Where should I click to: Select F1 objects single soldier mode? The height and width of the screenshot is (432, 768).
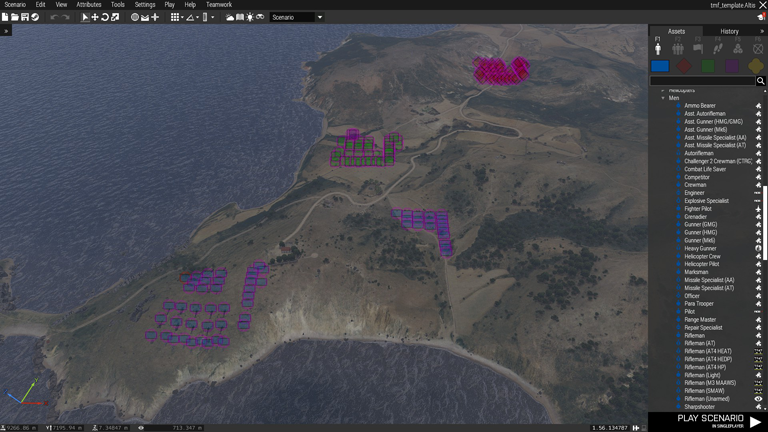pyautogui.click(x=658, y=48)
